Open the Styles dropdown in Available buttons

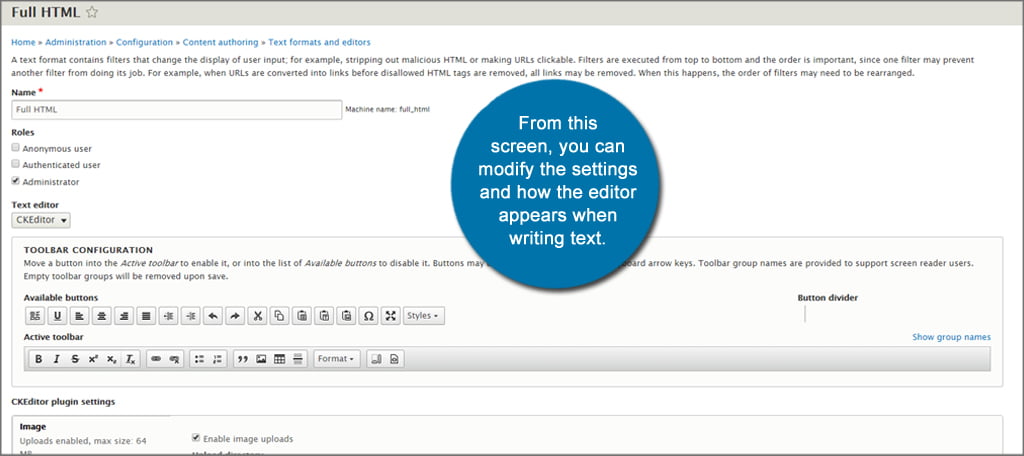(x=424, y=316)
